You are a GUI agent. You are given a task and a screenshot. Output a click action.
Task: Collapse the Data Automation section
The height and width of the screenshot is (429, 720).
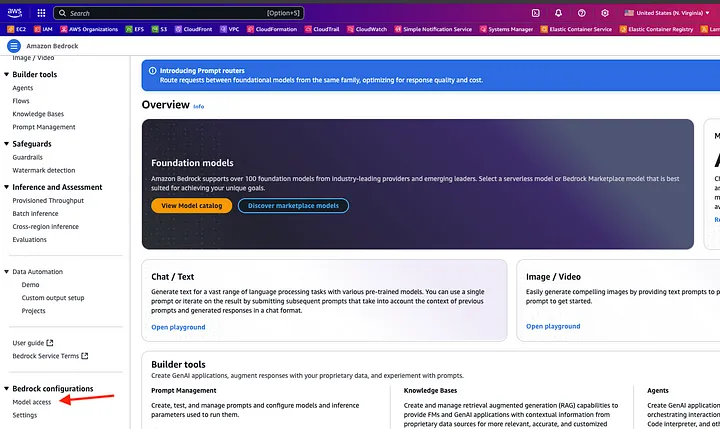pos(6,271)
